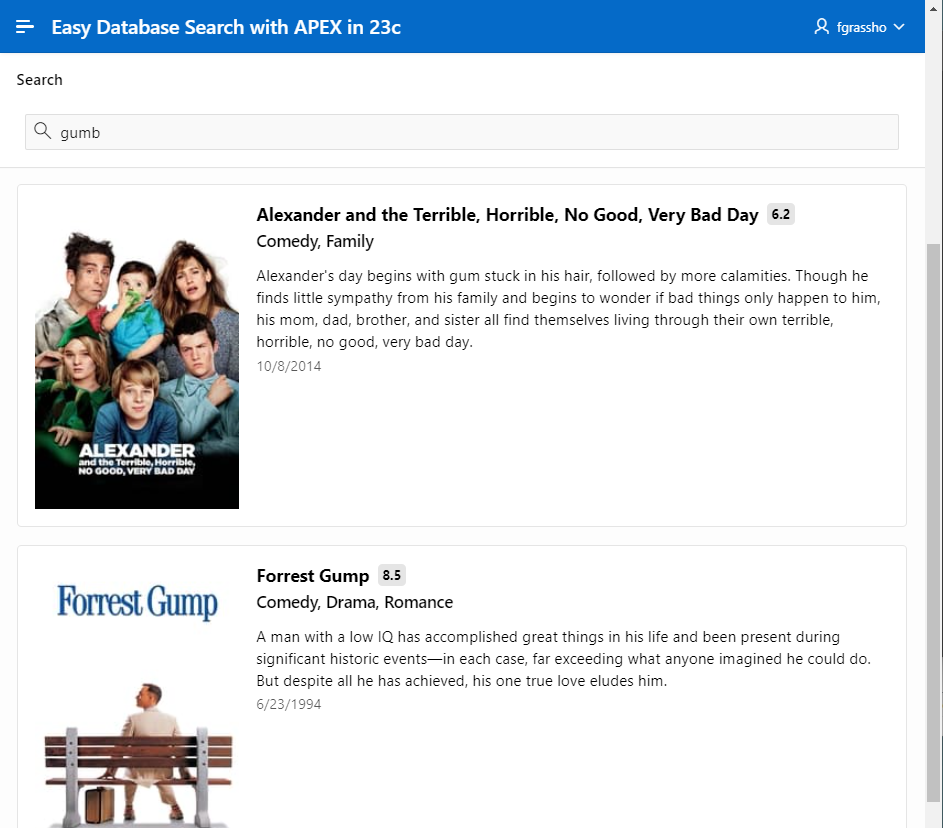Click the Comedy, Family genre line

coord(315,241)
